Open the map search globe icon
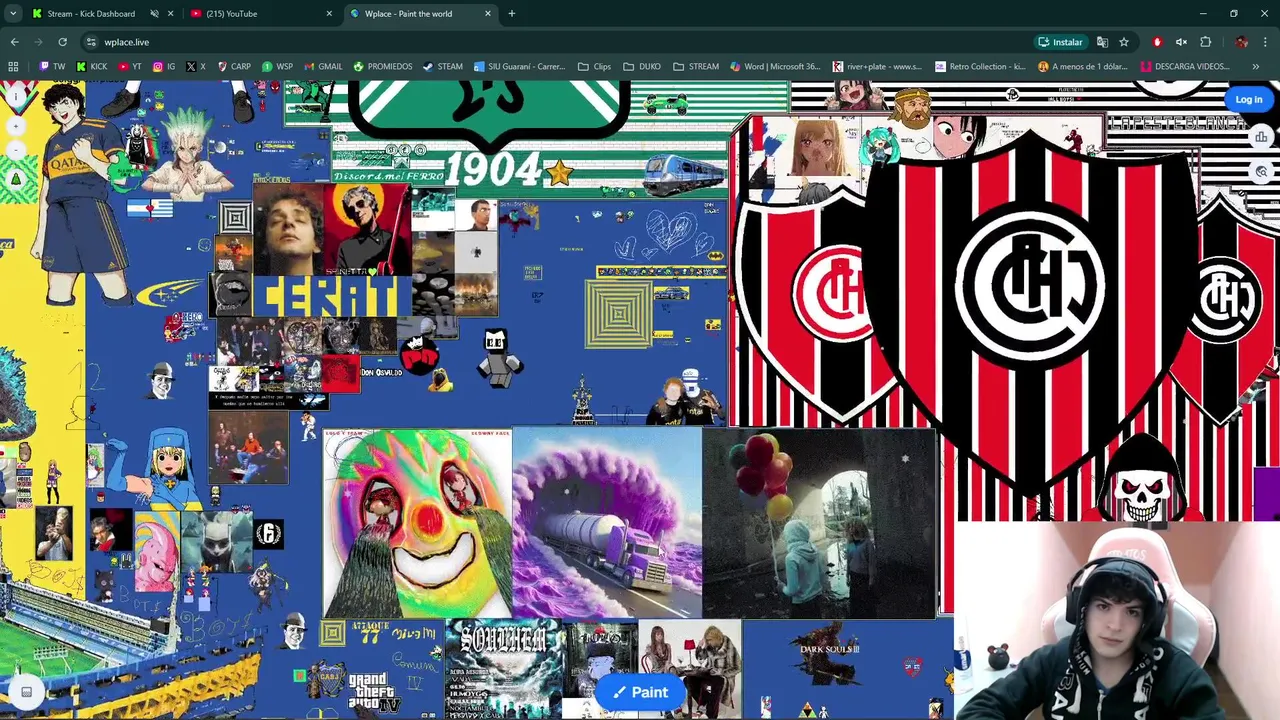The width and height of the screenshot is (1280, 720). pyautogui.click(x=1261, y=172)
